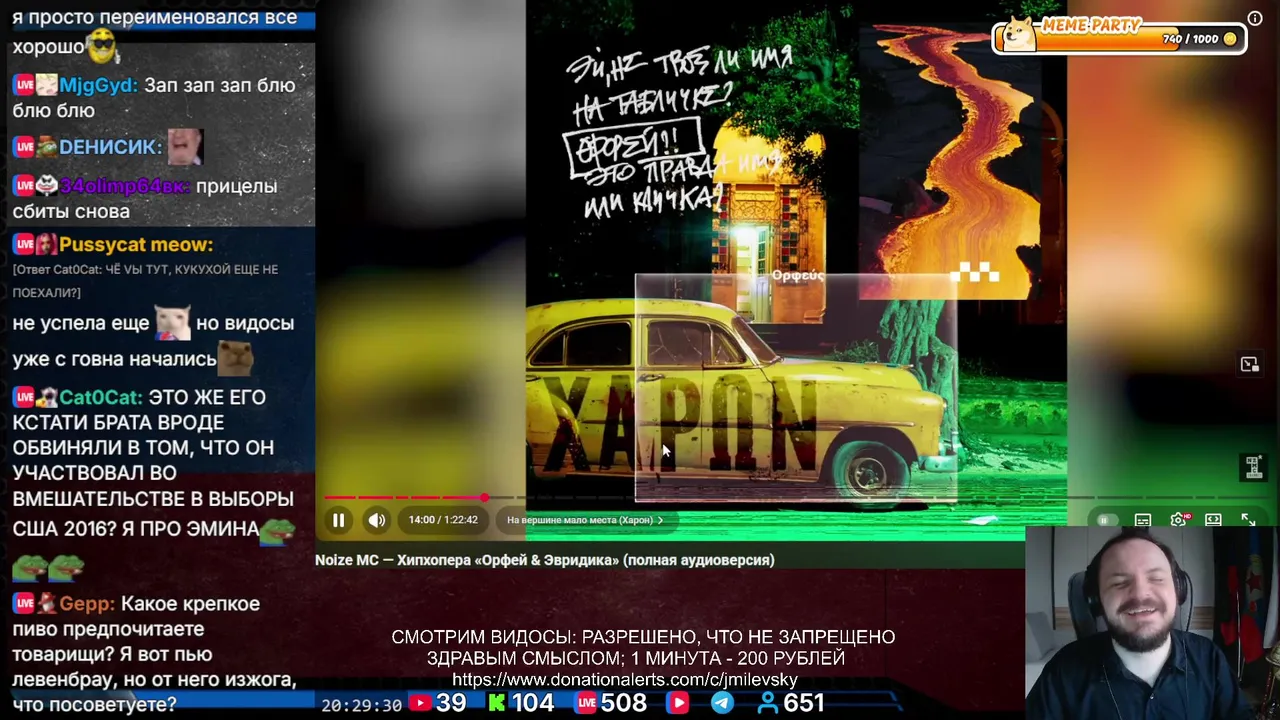Click the YouTube viewer count icon showing 39
This screenshot has height=720, width=1280.
420,703
